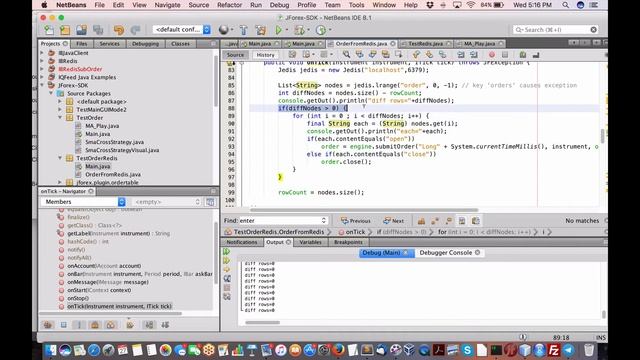Click the Wi-Fi status icon in menu bar
The image size is (640, 360).
click(x=471, y=5)
